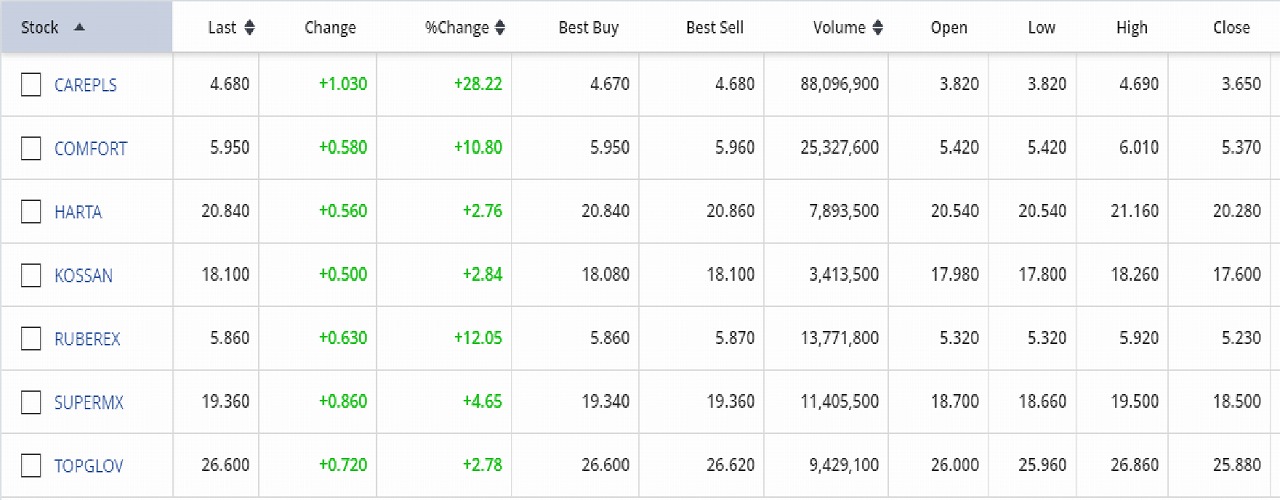Click the SUPERMX stock name link
Image resolution: width=1280 pixels, height=500 pixels.
pyautogui.click(x=89, y=402)
